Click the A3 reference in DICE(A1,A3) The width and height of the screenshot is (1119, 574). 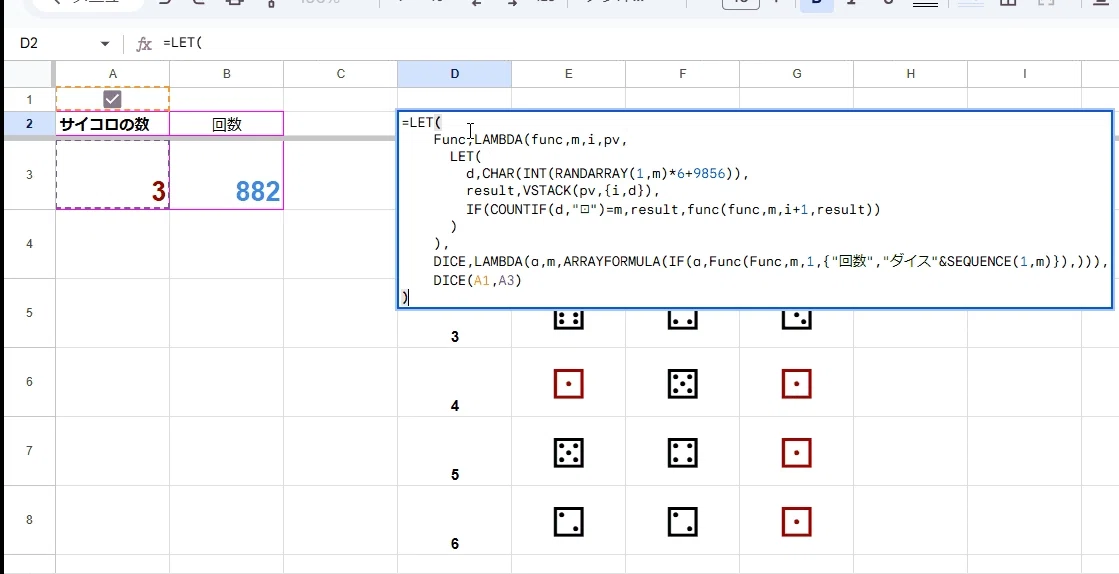click(x=506, y=281)
